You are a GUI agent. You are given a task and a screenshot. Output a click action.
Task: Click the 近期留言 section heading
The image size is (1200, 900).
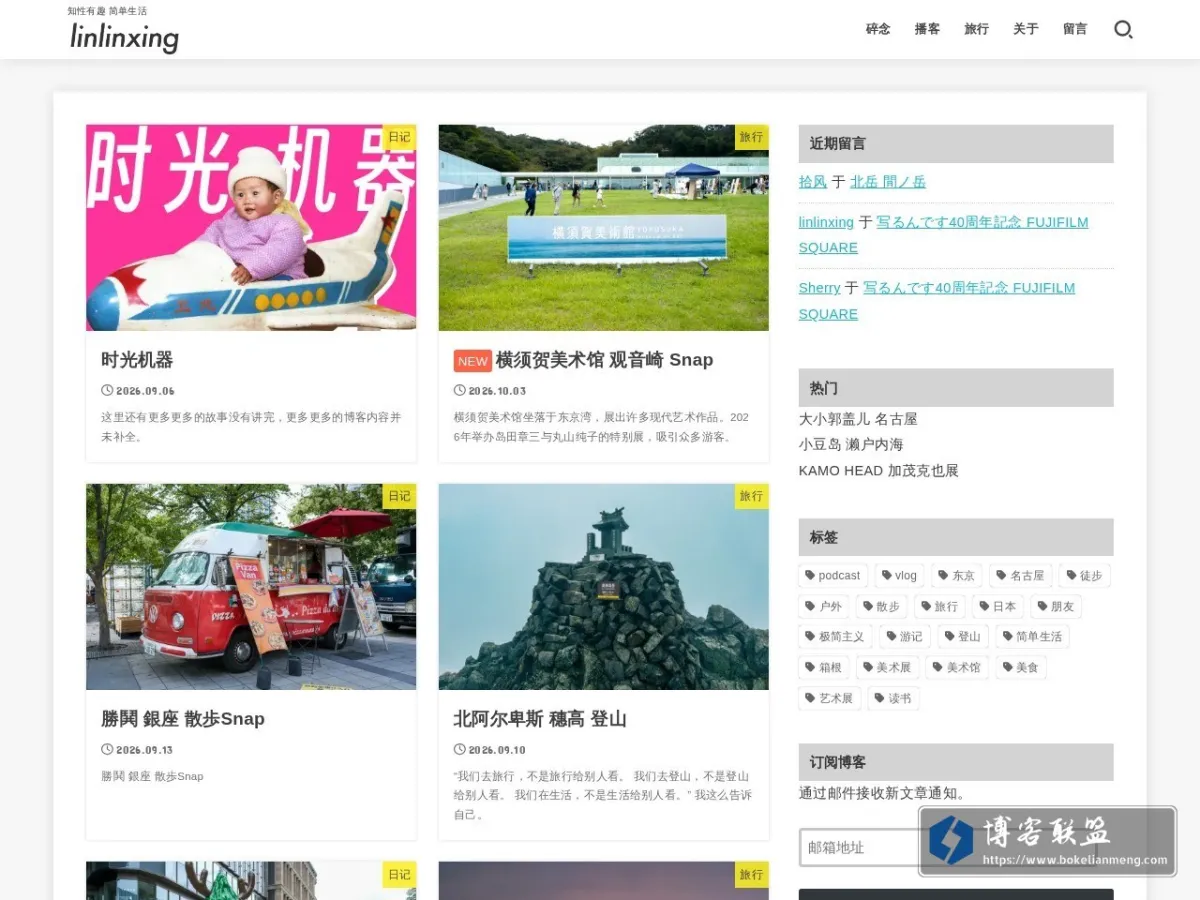pyautogui.click(x=956, y=144)
